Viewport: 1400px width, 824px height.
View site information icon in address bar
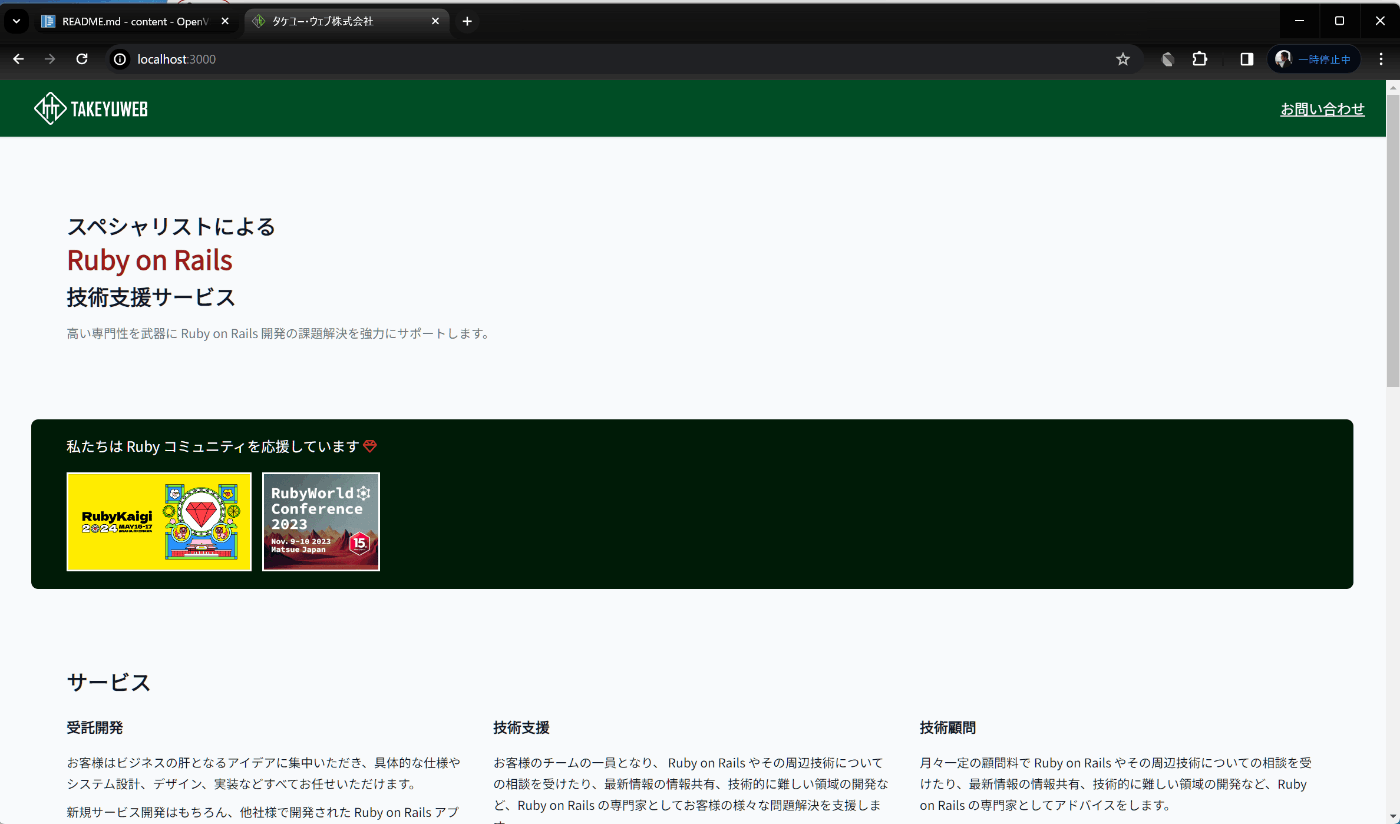point(119,59)
